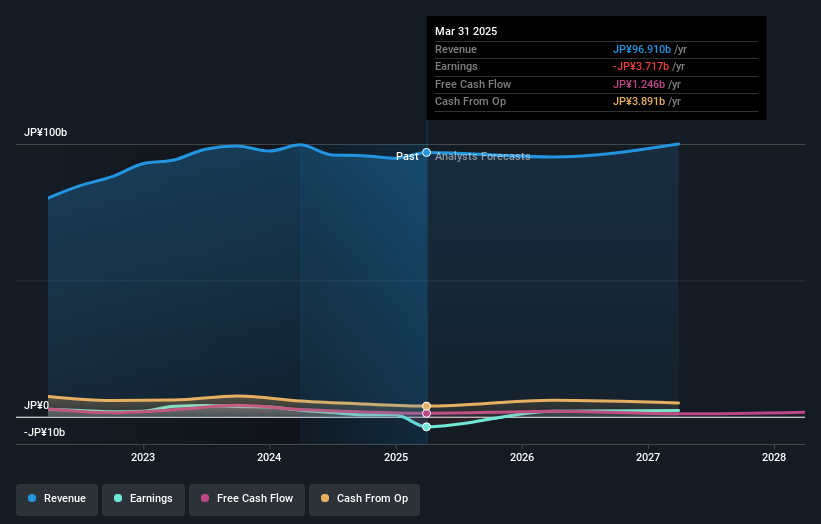Click the JP¥0 y-axis label
This screenshot has width=821, height=524.
point(36,405)
